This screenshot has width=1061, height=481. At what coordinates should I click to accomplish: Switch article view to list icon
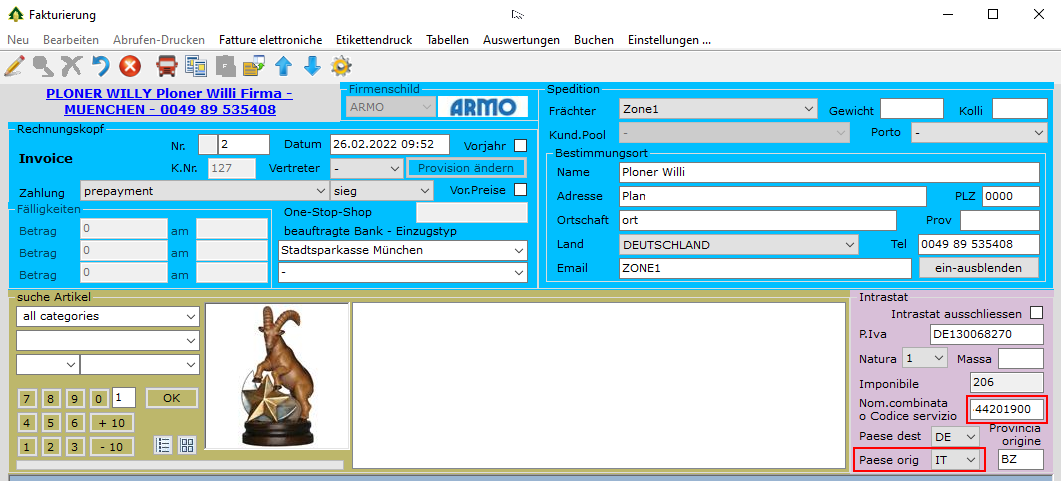click(164, 445)
